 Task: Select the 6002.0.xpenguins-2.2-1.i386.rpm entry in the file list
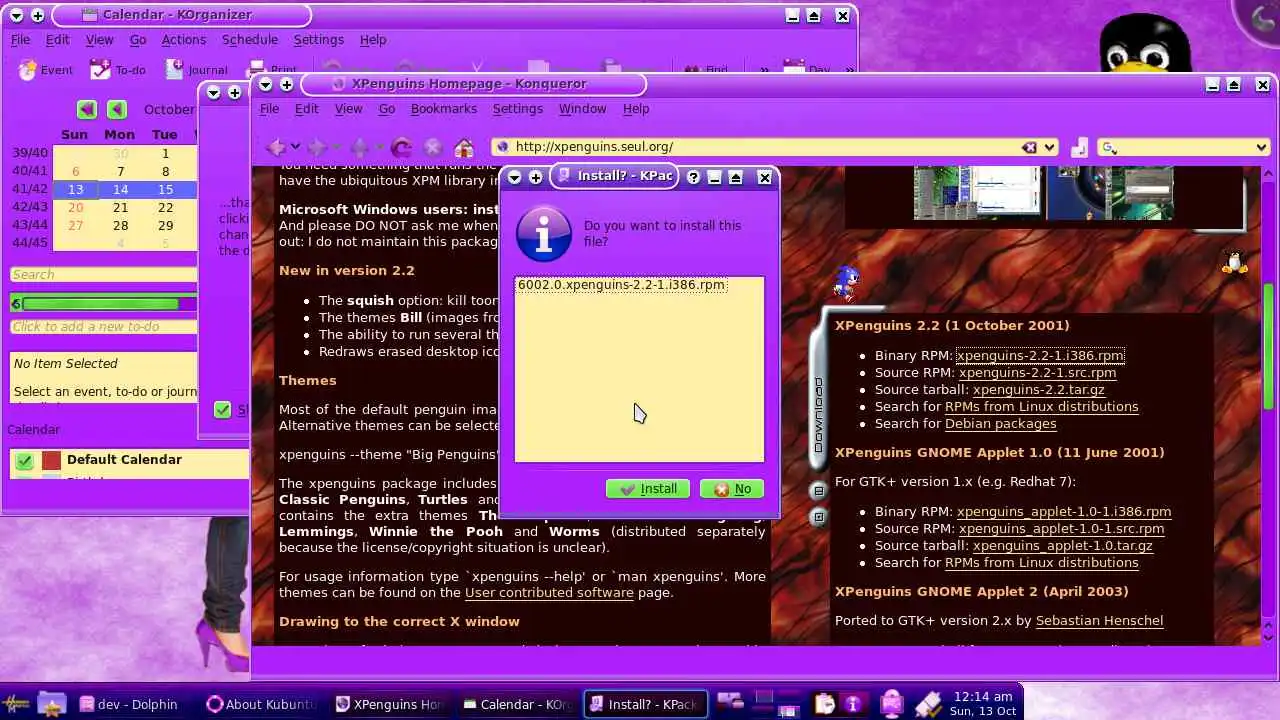(x=621, y=285)
